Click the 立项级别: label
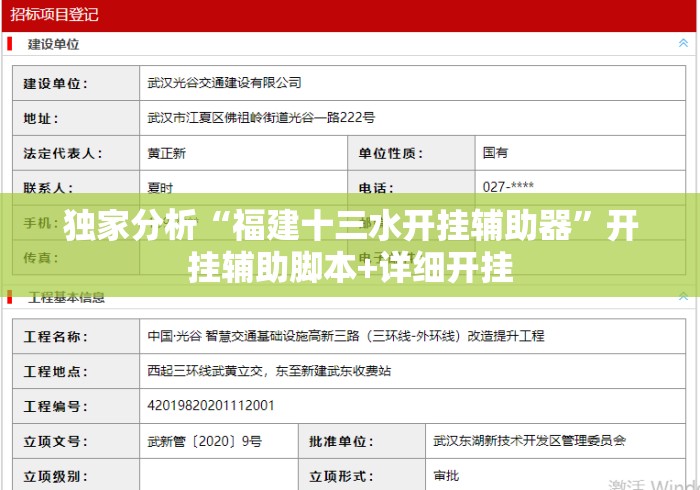Viewport: 700px width, 490px height. [x=56, y=476]
